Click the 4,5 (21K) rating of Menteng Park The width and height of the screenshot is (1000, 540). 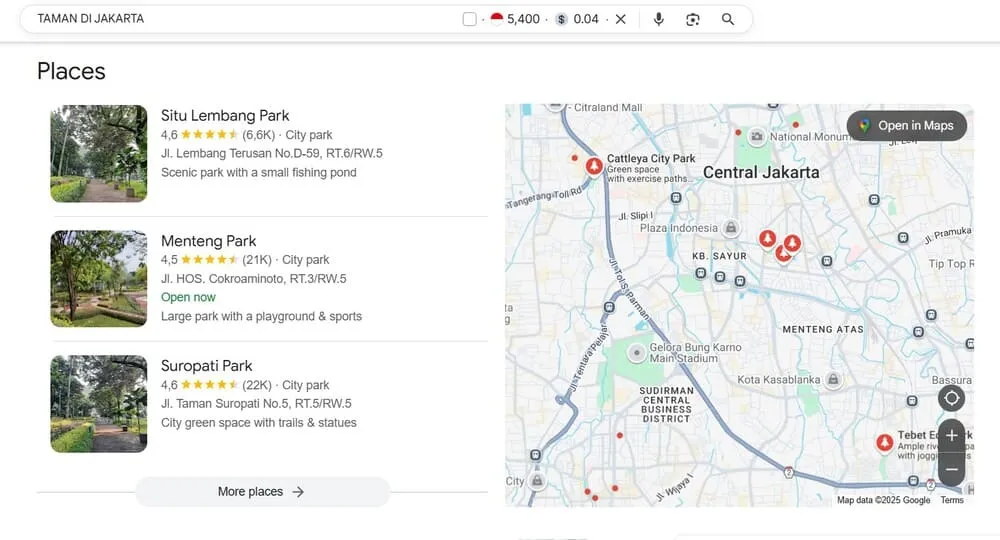tap(216, 259)
